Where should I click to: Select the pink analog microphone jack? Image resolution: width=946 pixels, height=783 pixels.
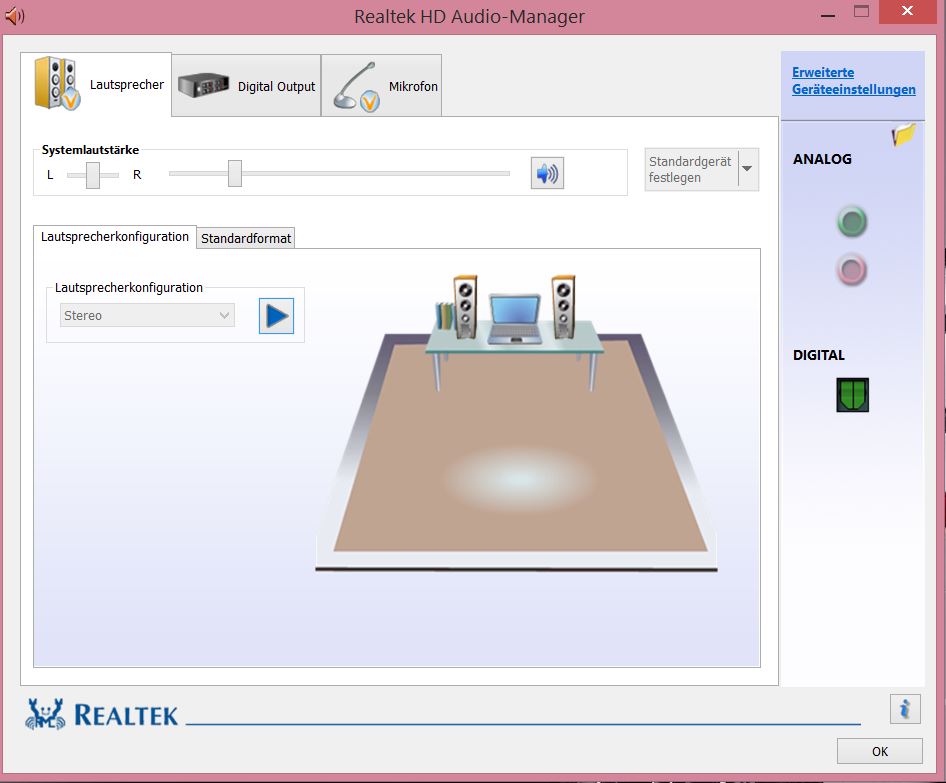852,270
